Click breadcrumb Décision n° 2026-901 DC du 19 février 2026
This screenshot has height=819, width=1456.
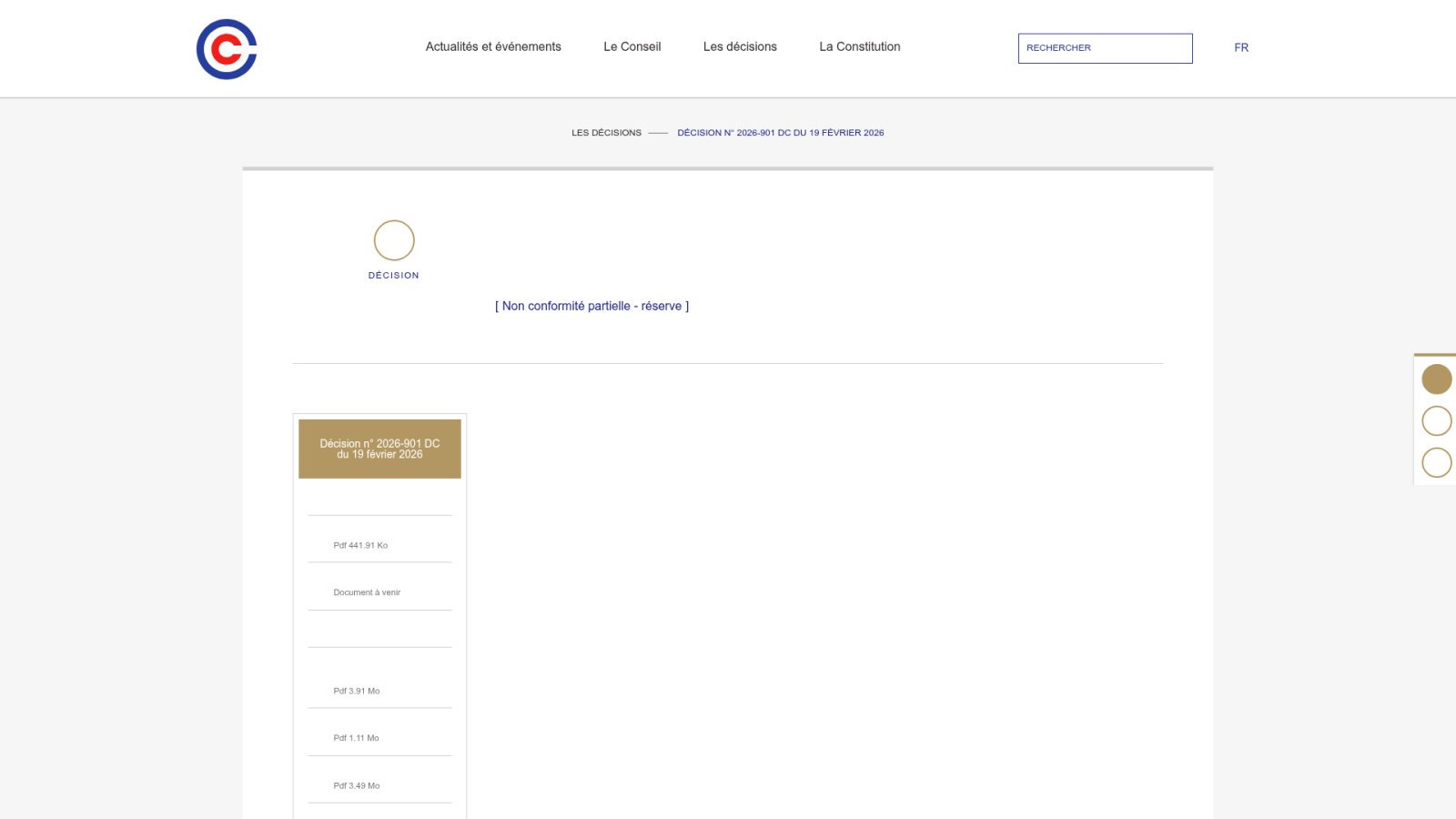coord(781,133)
